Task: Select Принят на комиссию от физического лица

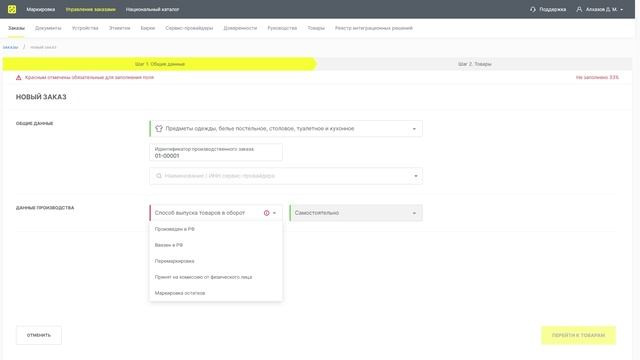Action: [x=216, y=277]
